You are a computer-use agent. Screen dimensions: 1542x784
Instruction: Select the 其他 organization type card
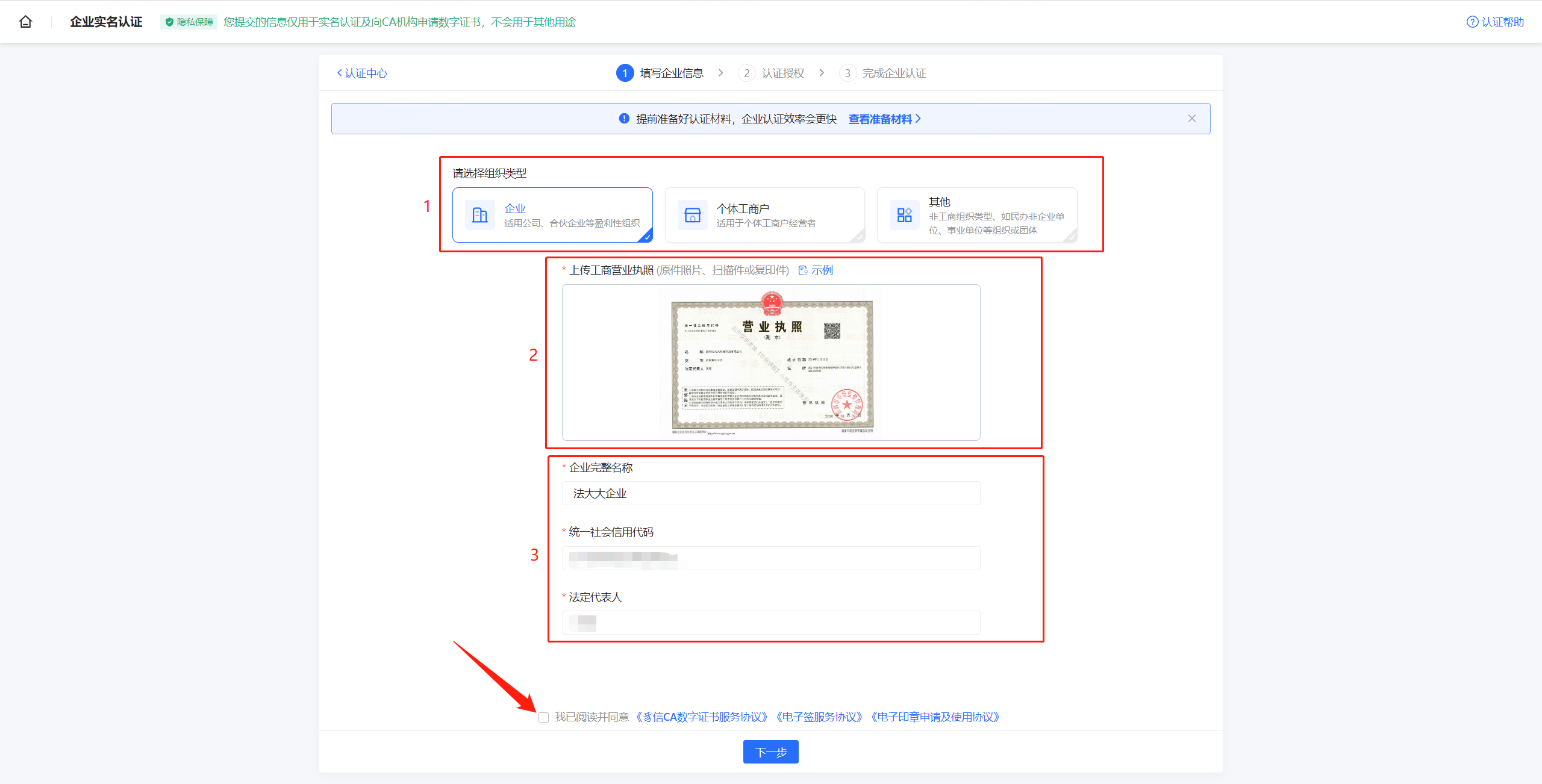click(x=976, y=215)
